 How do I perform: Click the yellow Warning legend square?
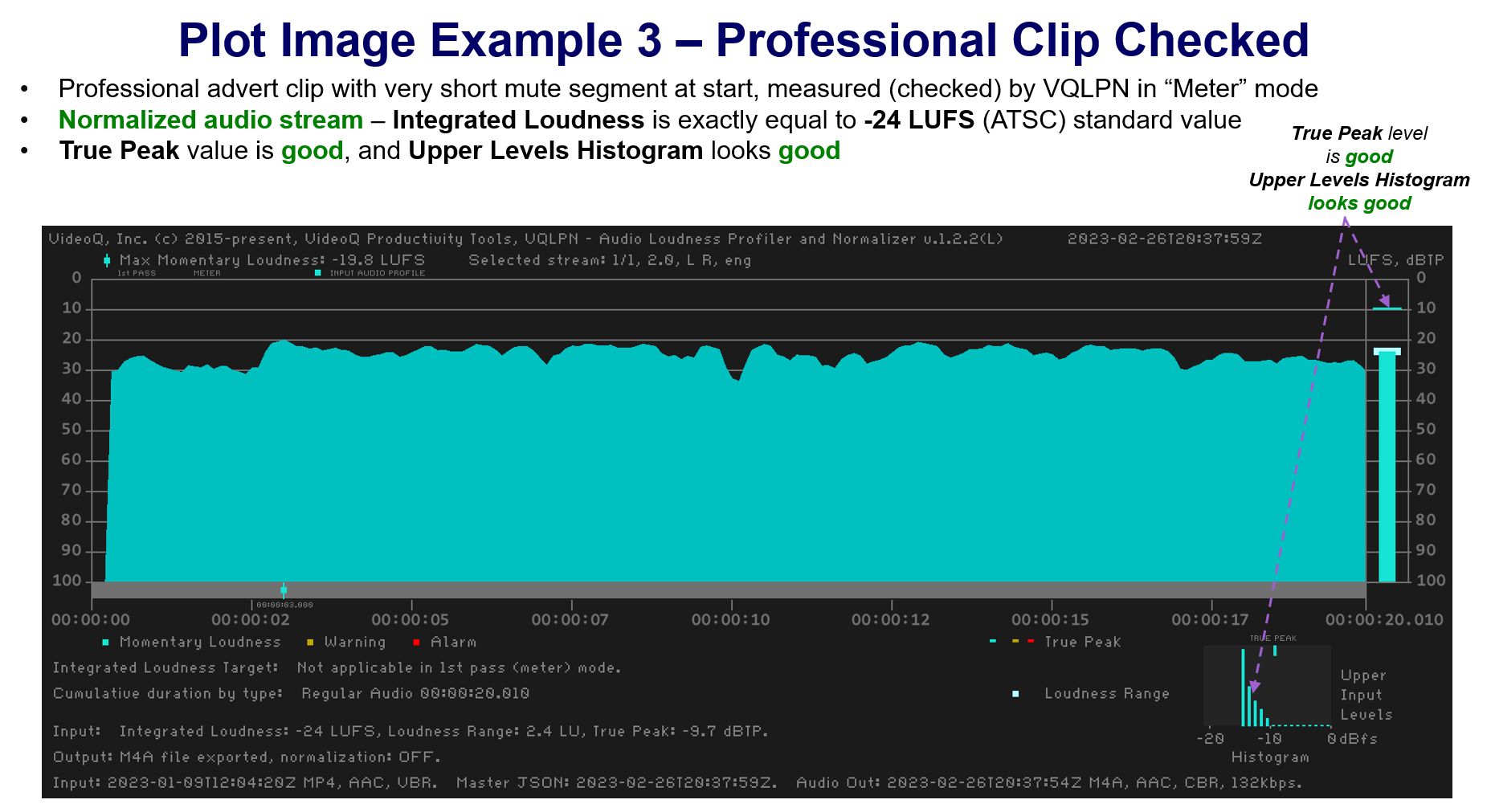310,643
